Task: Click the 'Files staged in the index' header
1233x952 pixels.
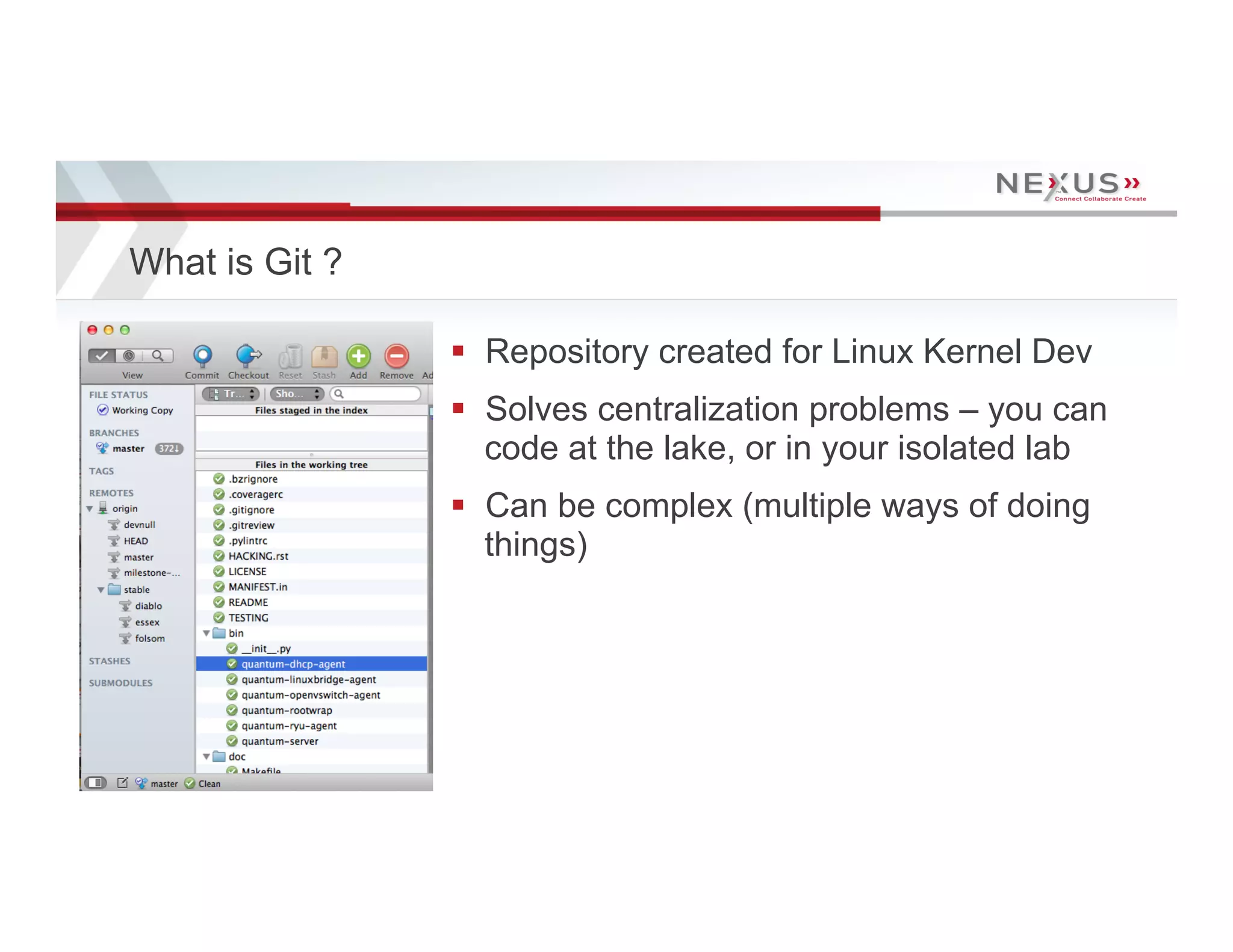Action: (311, 410)
